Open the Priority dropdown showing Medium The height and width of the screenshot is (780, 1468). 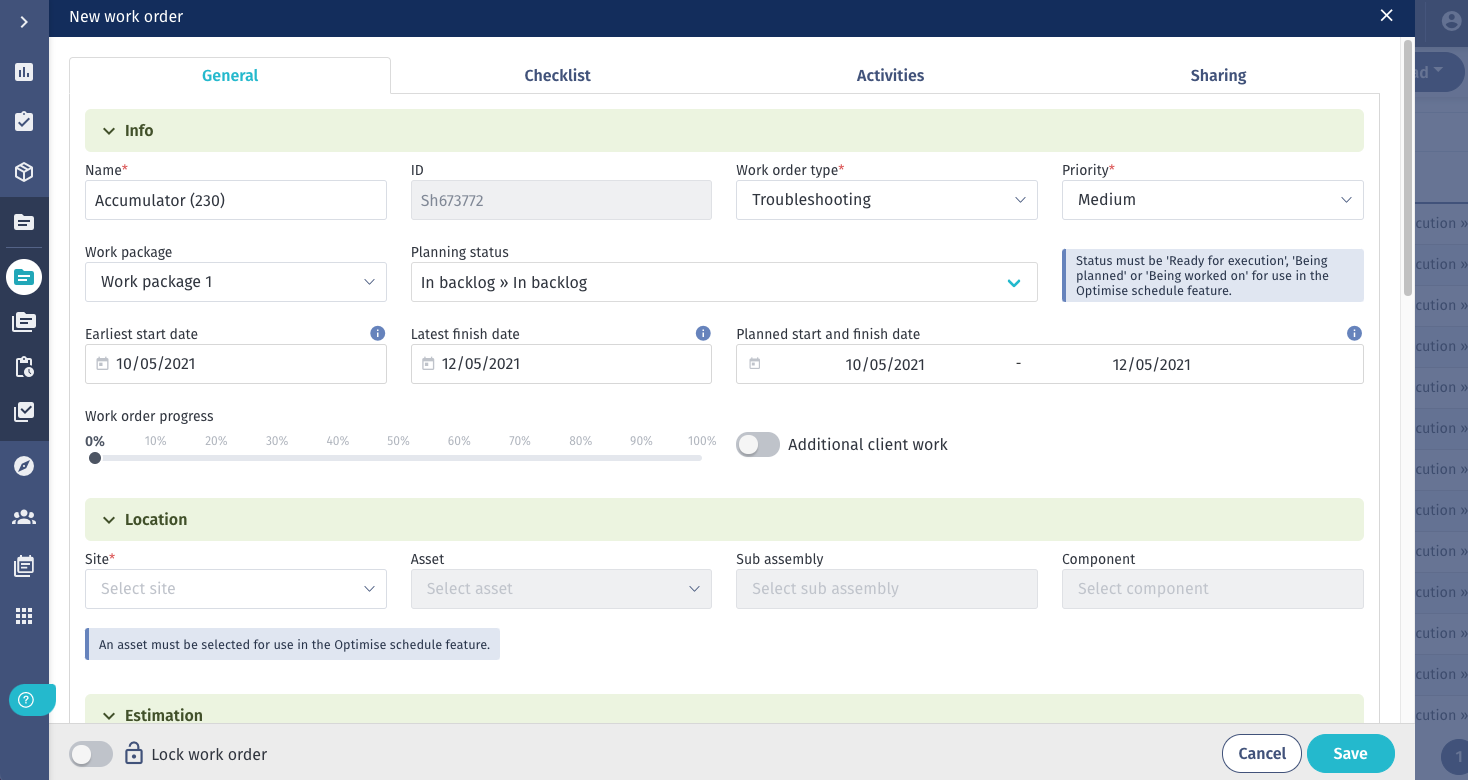[1212, 200]
